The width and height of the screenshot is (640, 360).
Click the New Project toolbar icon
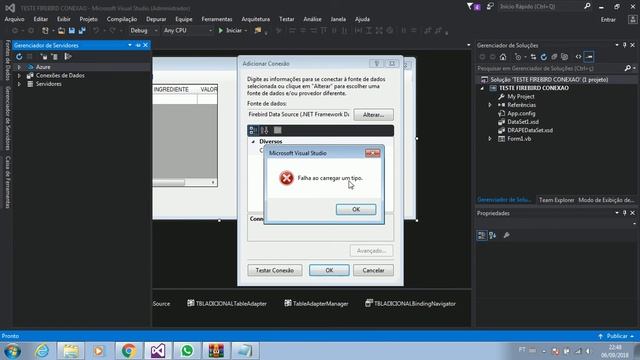45,30
